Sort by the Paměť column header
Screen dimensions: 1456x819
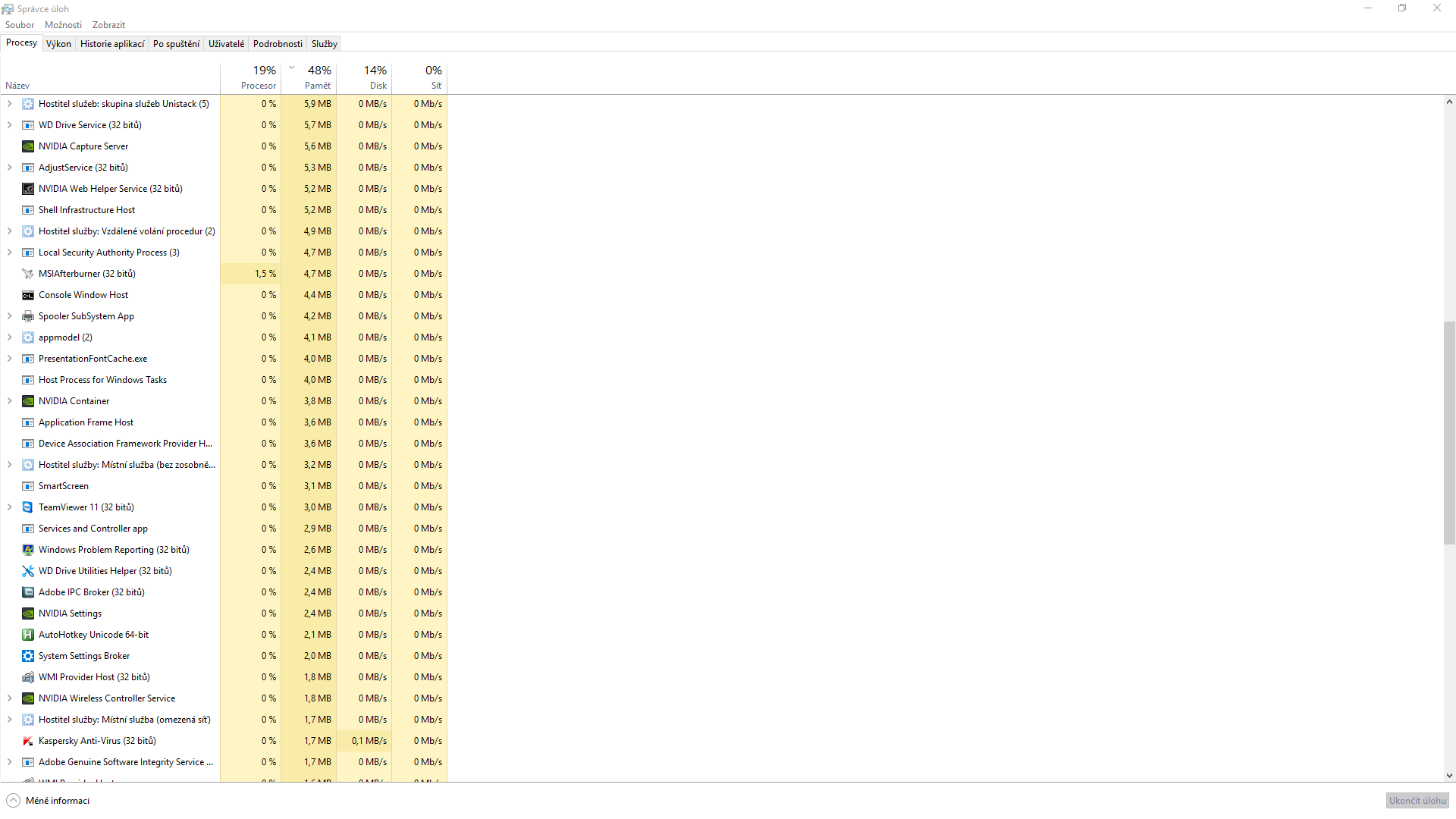[x=309, y=78]
